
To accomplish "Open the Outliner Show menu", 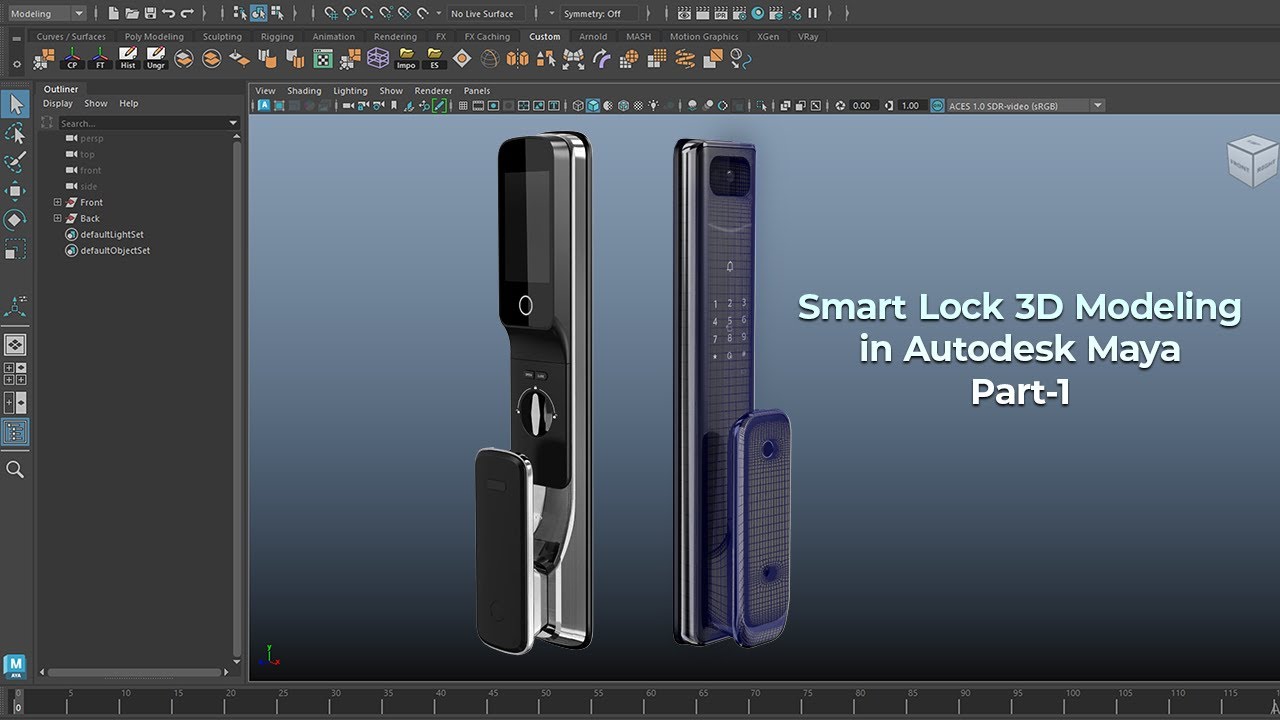I will click(96, 103).
